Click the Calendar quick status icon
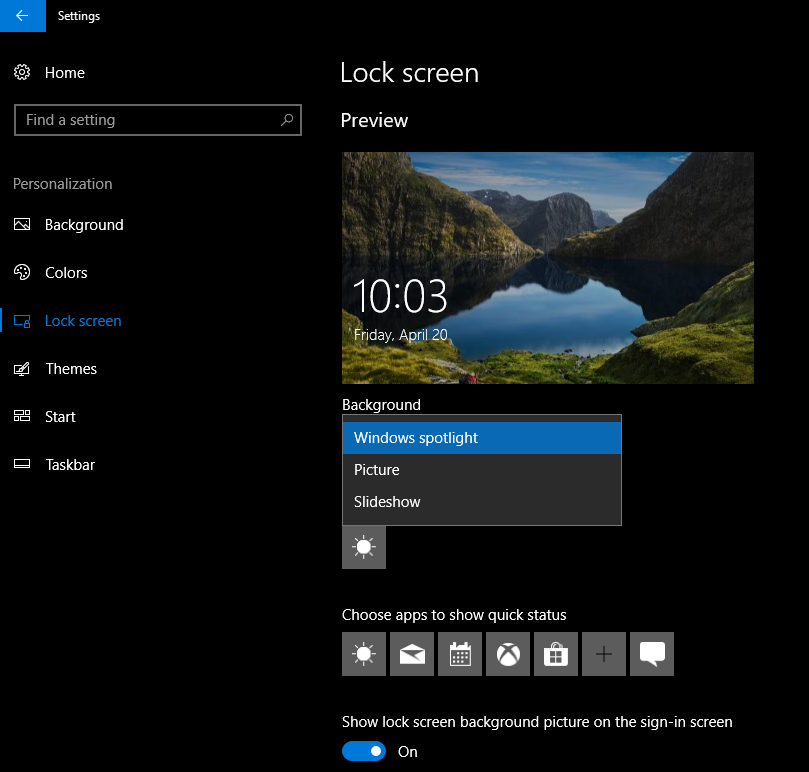The width and height of the screenshot is (809, 772). coord(459,653)
